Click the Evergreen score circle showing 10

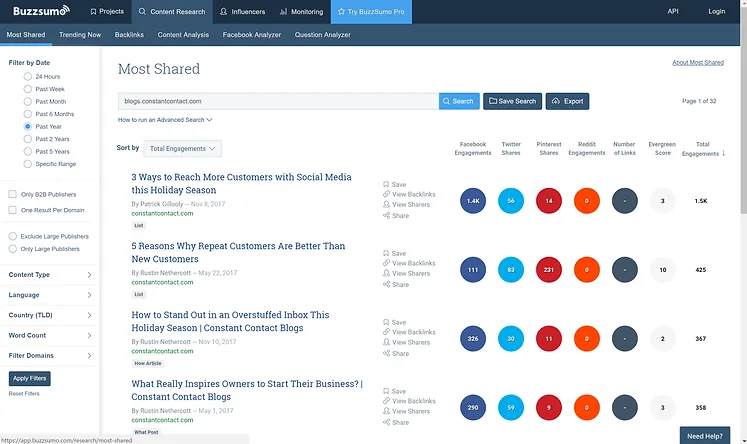tap(663, 270)
